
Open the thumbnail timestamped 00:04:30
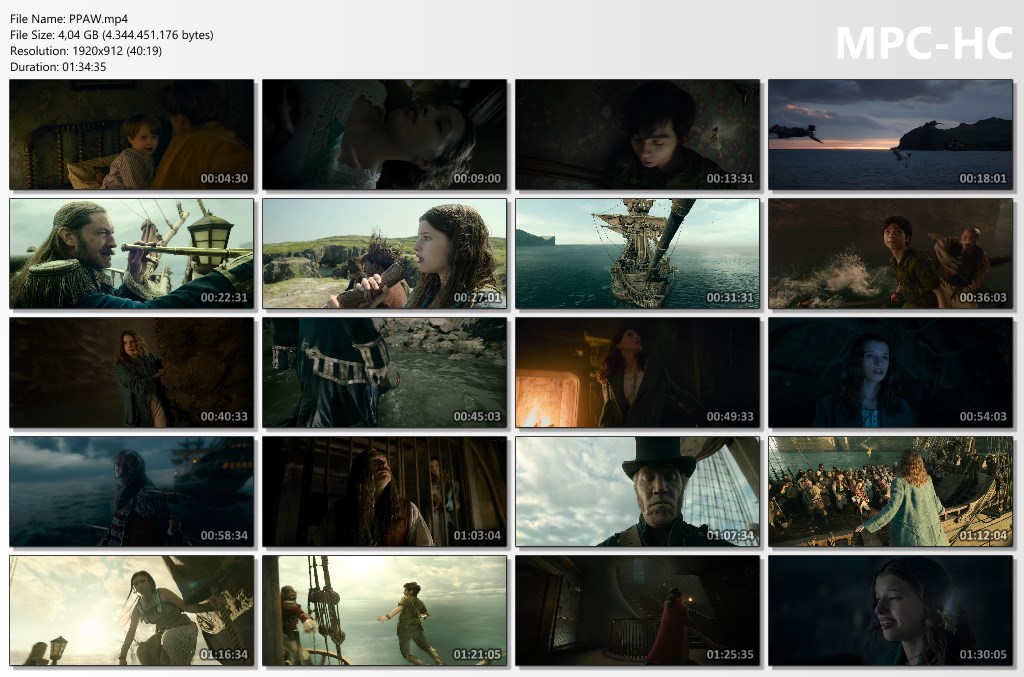[x=131, y=135]
